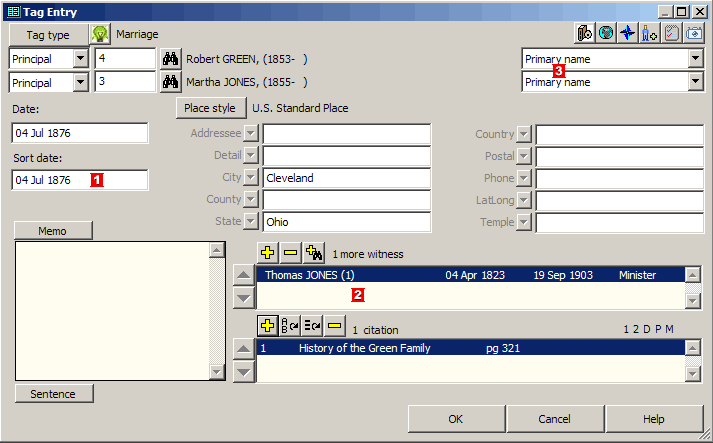This screenshot has height=443, width=713.
Task: Click the checklist notepad toolbar icon
Action: [x=672, y=33]
